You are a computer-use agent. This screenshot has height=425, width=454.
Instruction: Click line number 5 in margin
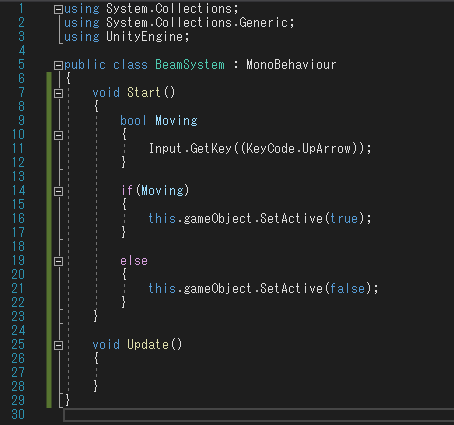[21, 64]
